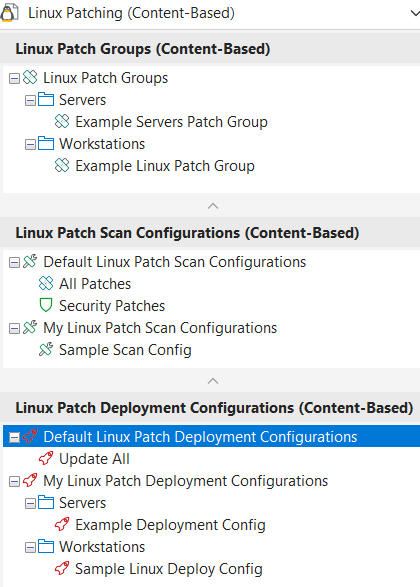420x587 pixels.
Task: Click the red rocket icon next to Update All
Action: click(46, 458)
